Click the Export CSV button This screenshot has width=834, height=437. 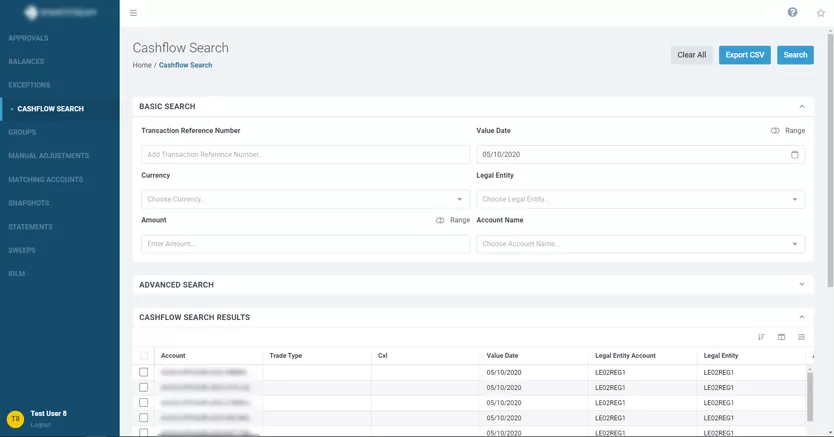(x=744, y=55)
